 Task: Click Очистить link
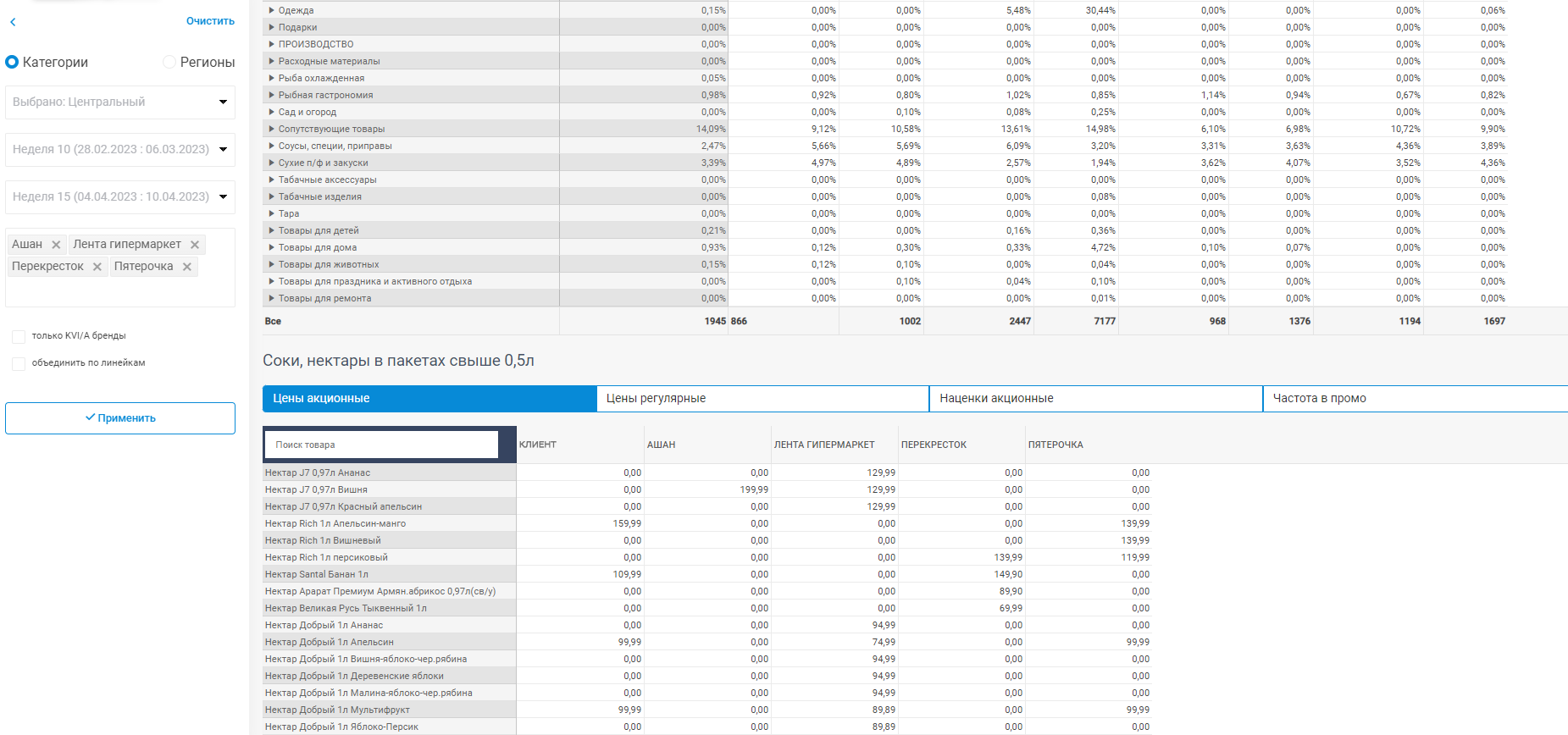coord(210,21)
